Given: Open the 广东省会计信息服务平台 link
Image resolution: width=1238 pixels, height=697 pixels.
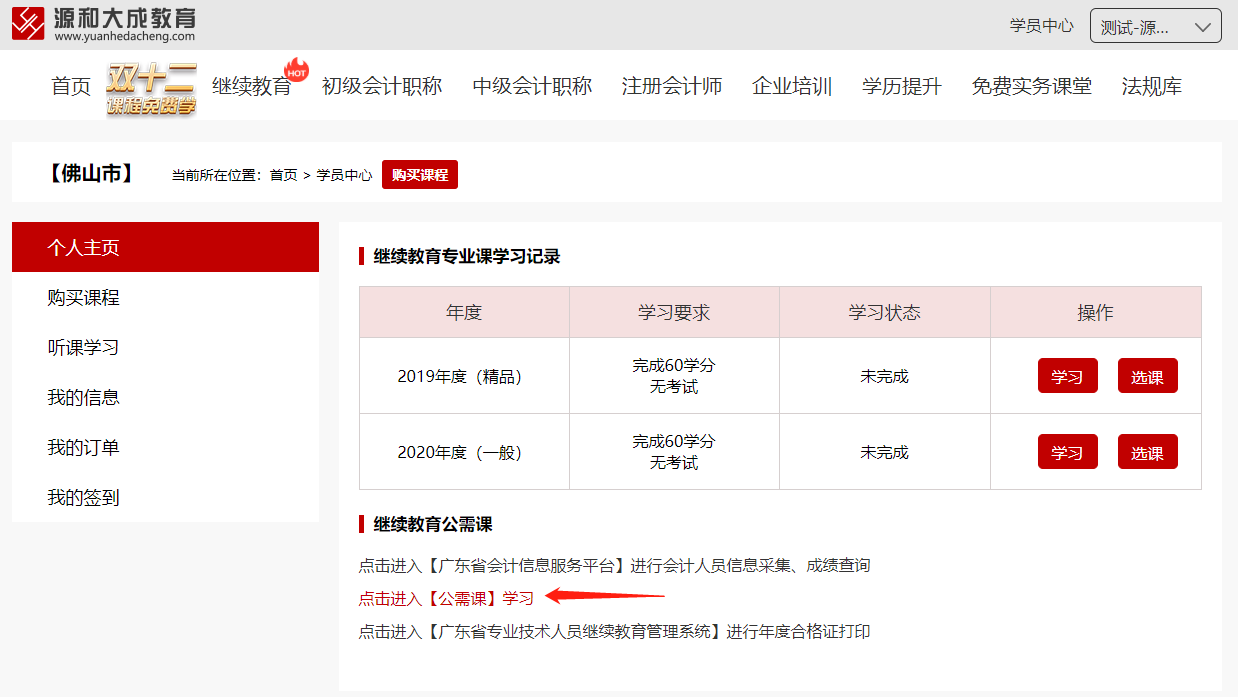Looking at the screenshot, I should [526, 565].
